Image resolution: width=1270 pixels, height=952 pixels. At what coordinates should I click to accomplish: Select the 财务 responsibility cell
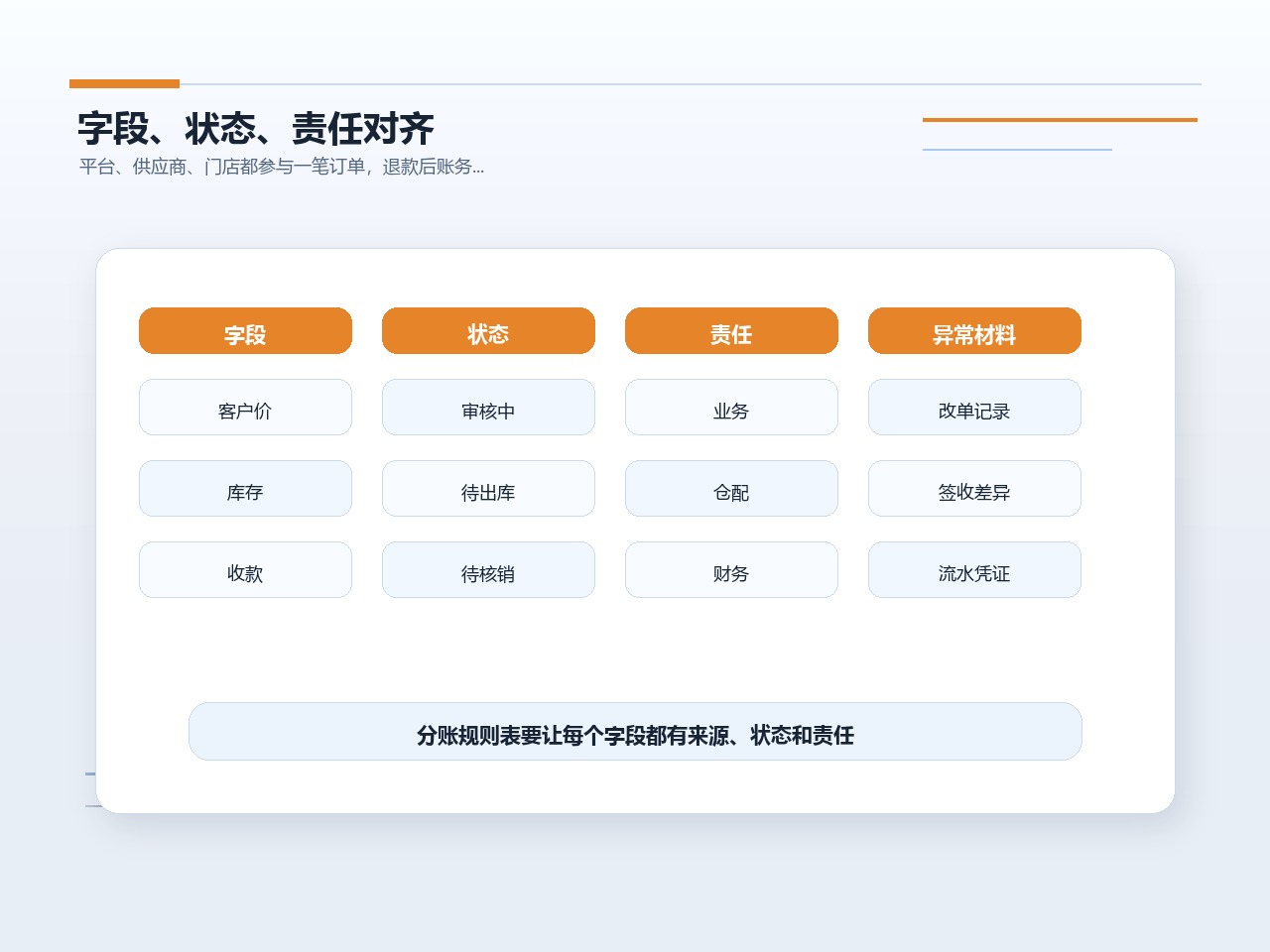click(x=731, y=570)
